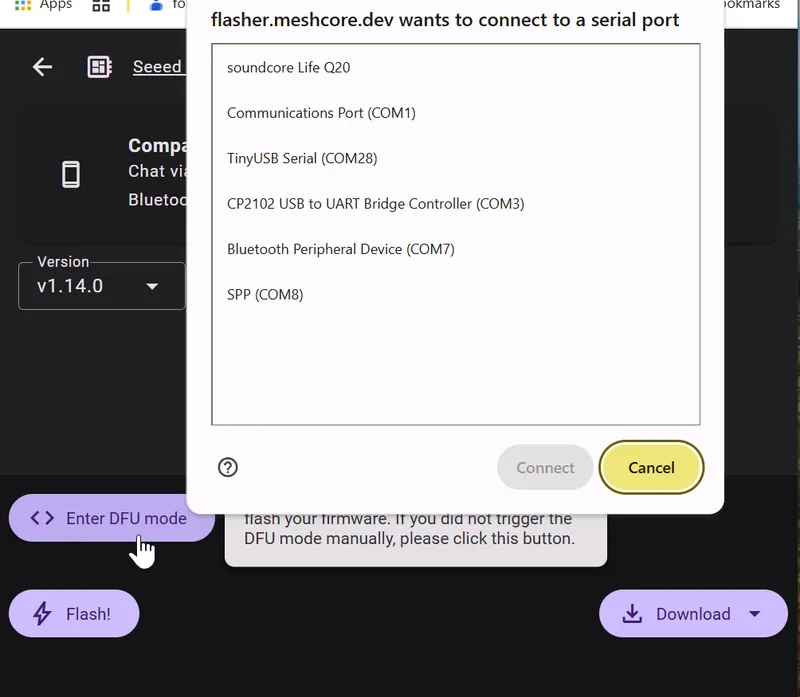Click the smartphone icon on the compatibility card
800x697 pixels.
pyautogui.click(x=71, y=173)
